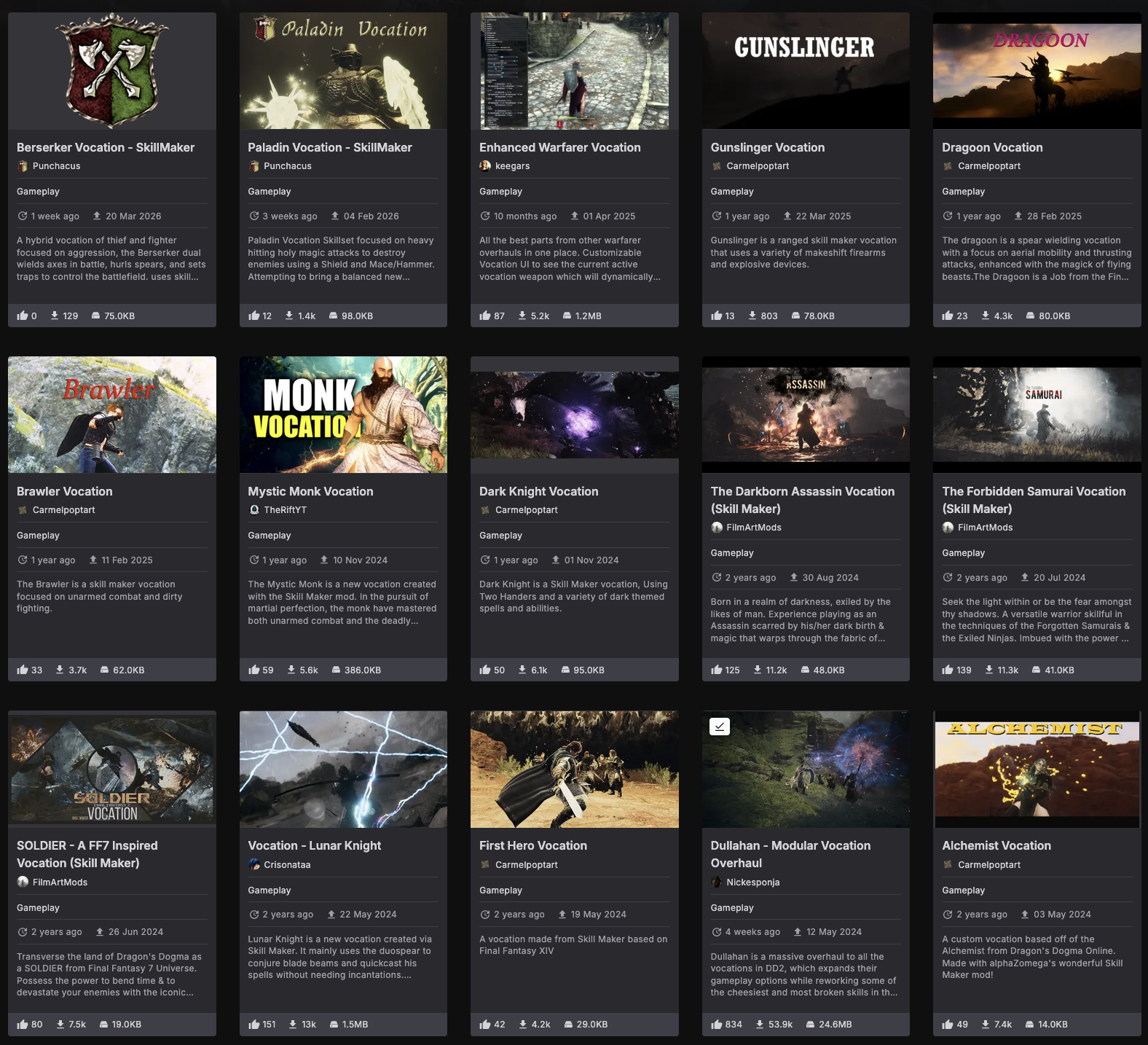
Task: Open the First Hero Vocation title link
Action: click(x=533, y=845)
